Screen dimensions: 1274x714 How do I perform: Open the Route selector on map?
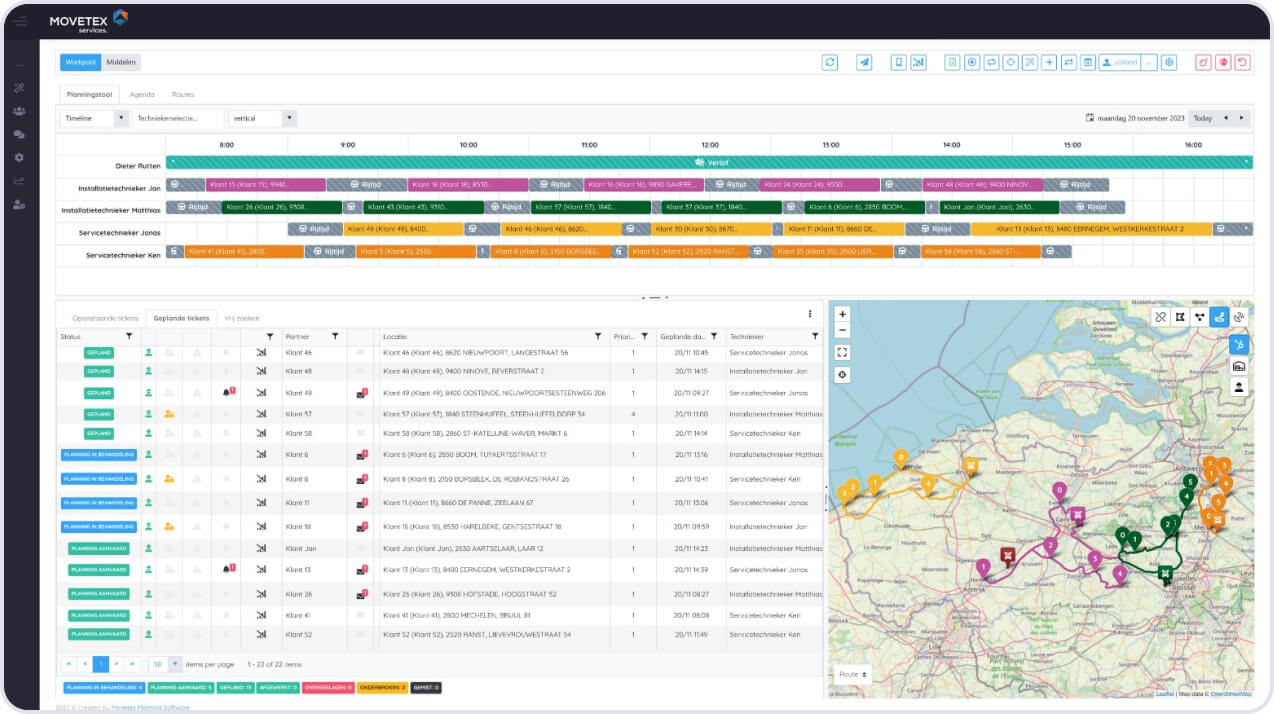[x=852, y=674]
